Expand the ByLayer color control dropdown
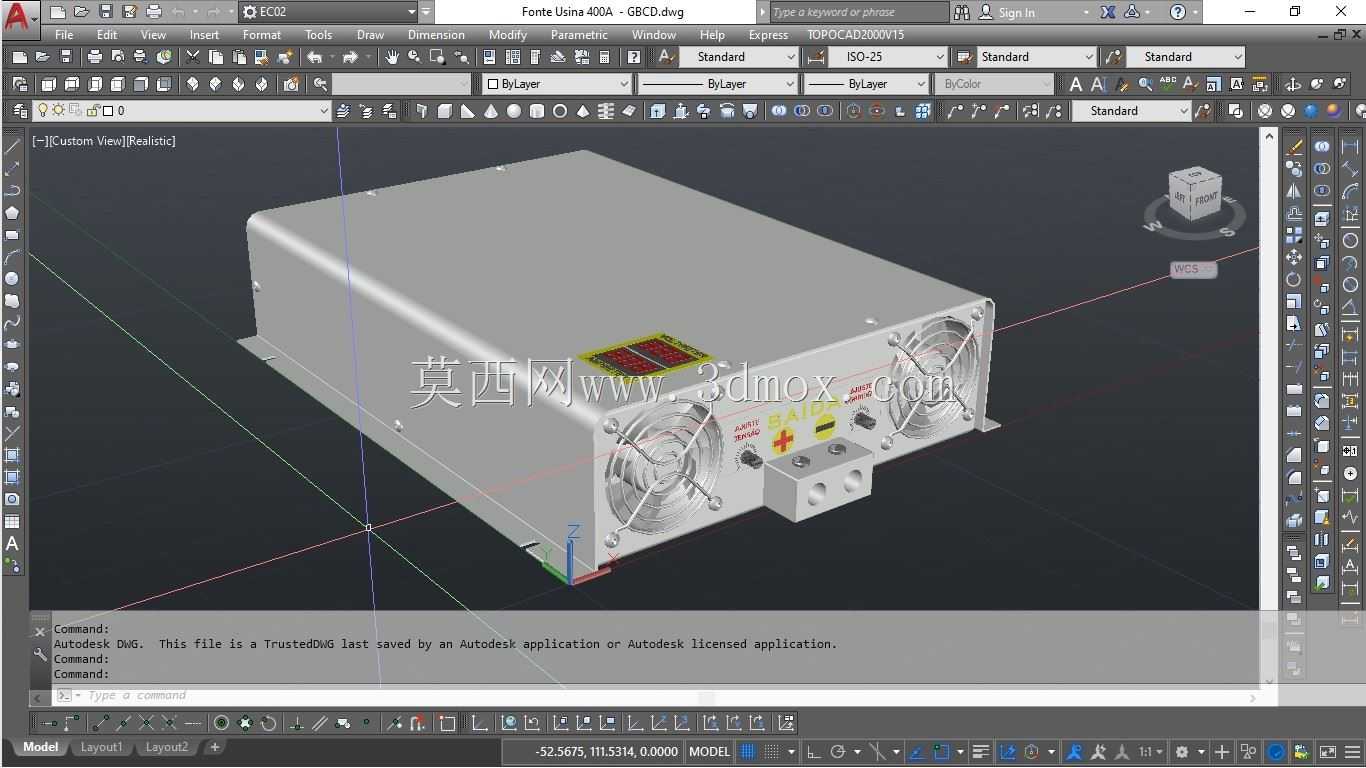Viewport: 1366px width, 768px height. point(557,84)
